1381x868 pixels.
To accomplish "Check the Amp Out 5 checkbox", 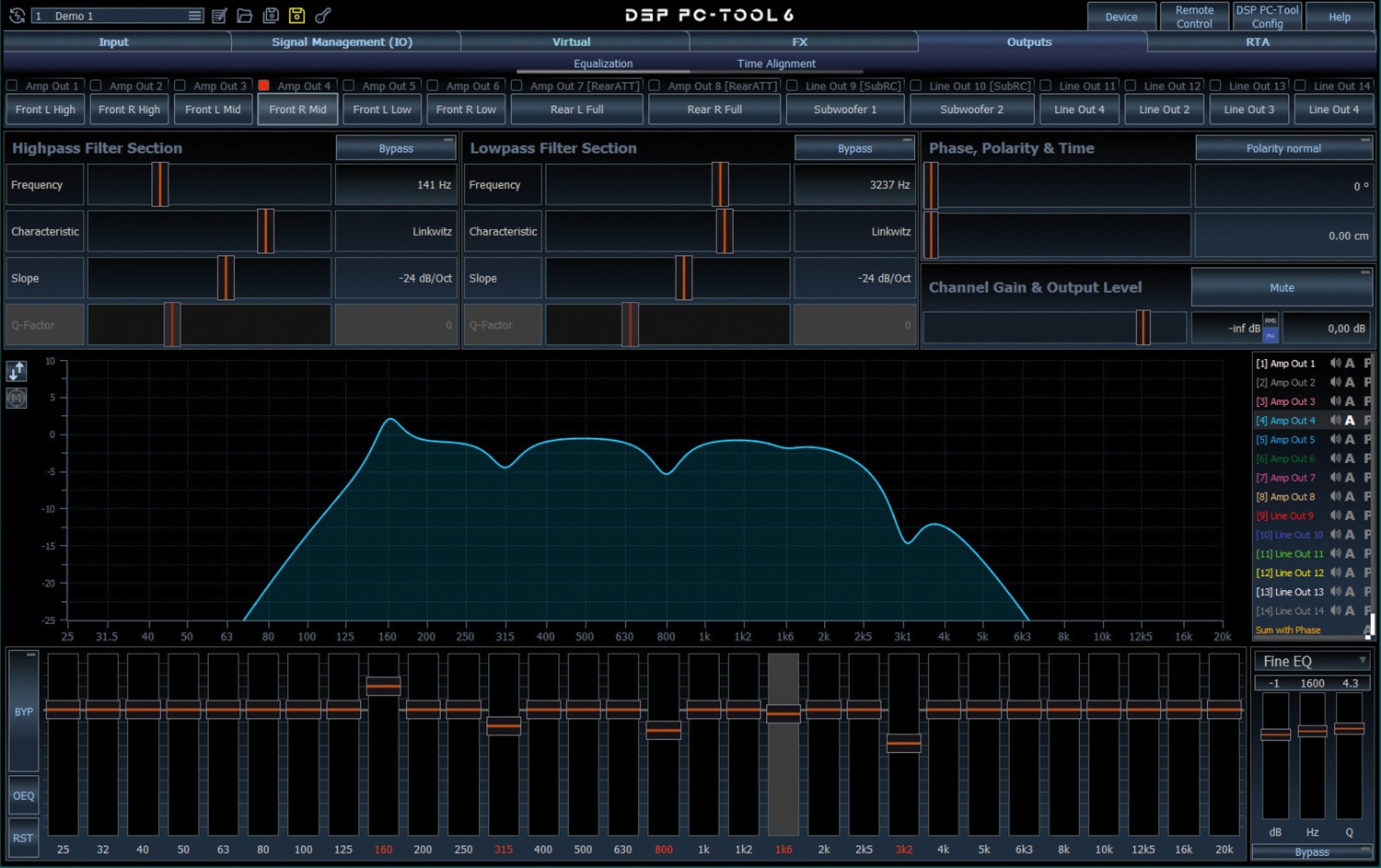I will [x=349, y=86].
